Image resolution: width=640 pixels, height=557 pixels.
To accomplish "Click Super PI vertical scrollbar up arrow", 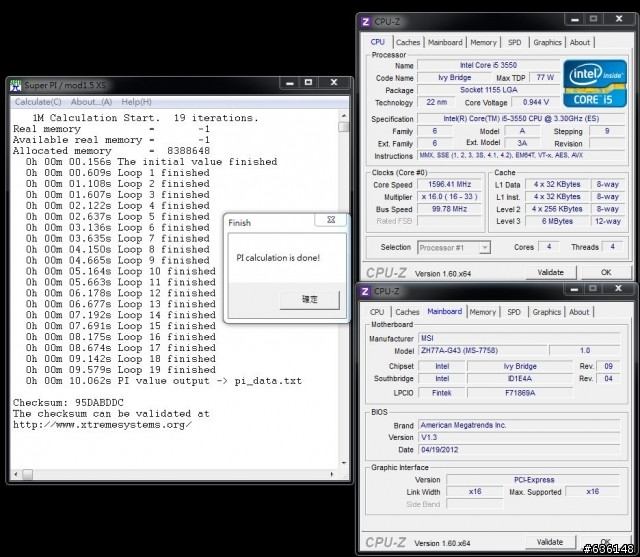I will [344, 116].
